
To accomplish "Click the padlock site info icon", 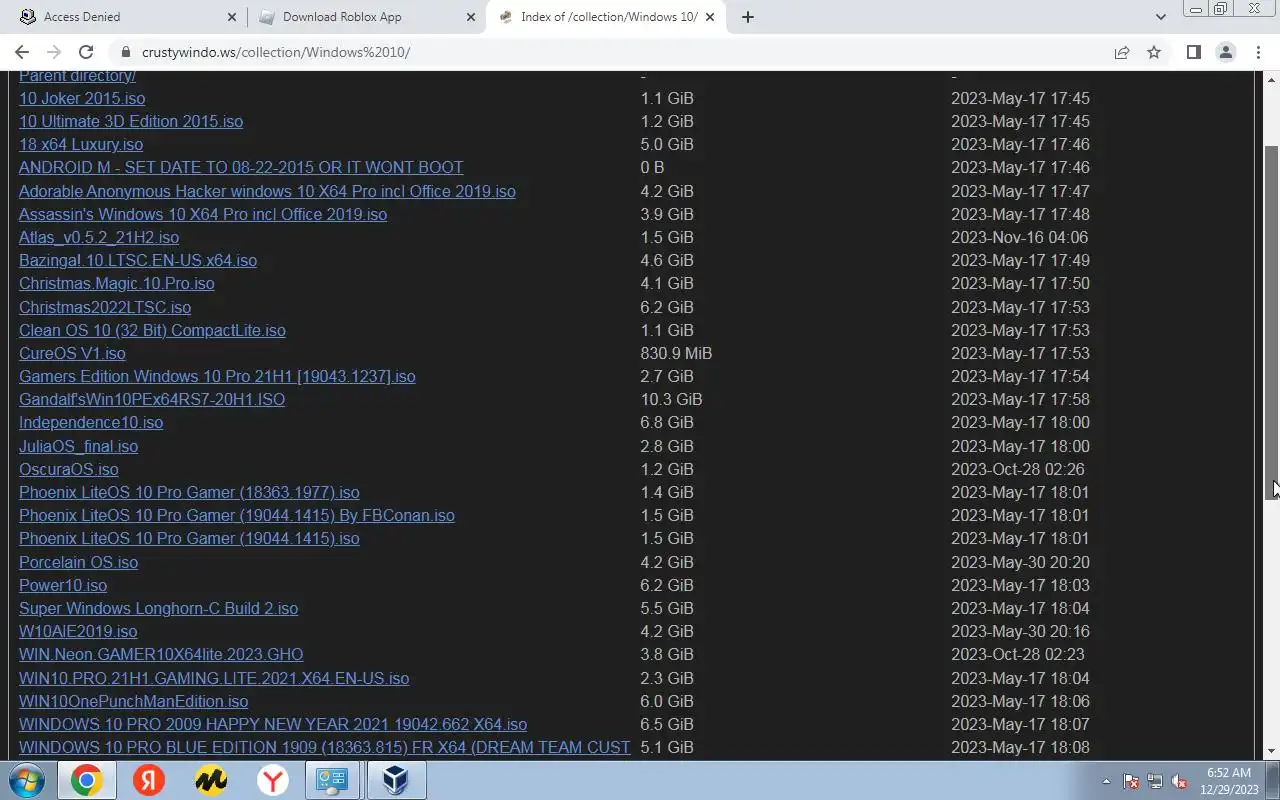I will coord(126,52).
